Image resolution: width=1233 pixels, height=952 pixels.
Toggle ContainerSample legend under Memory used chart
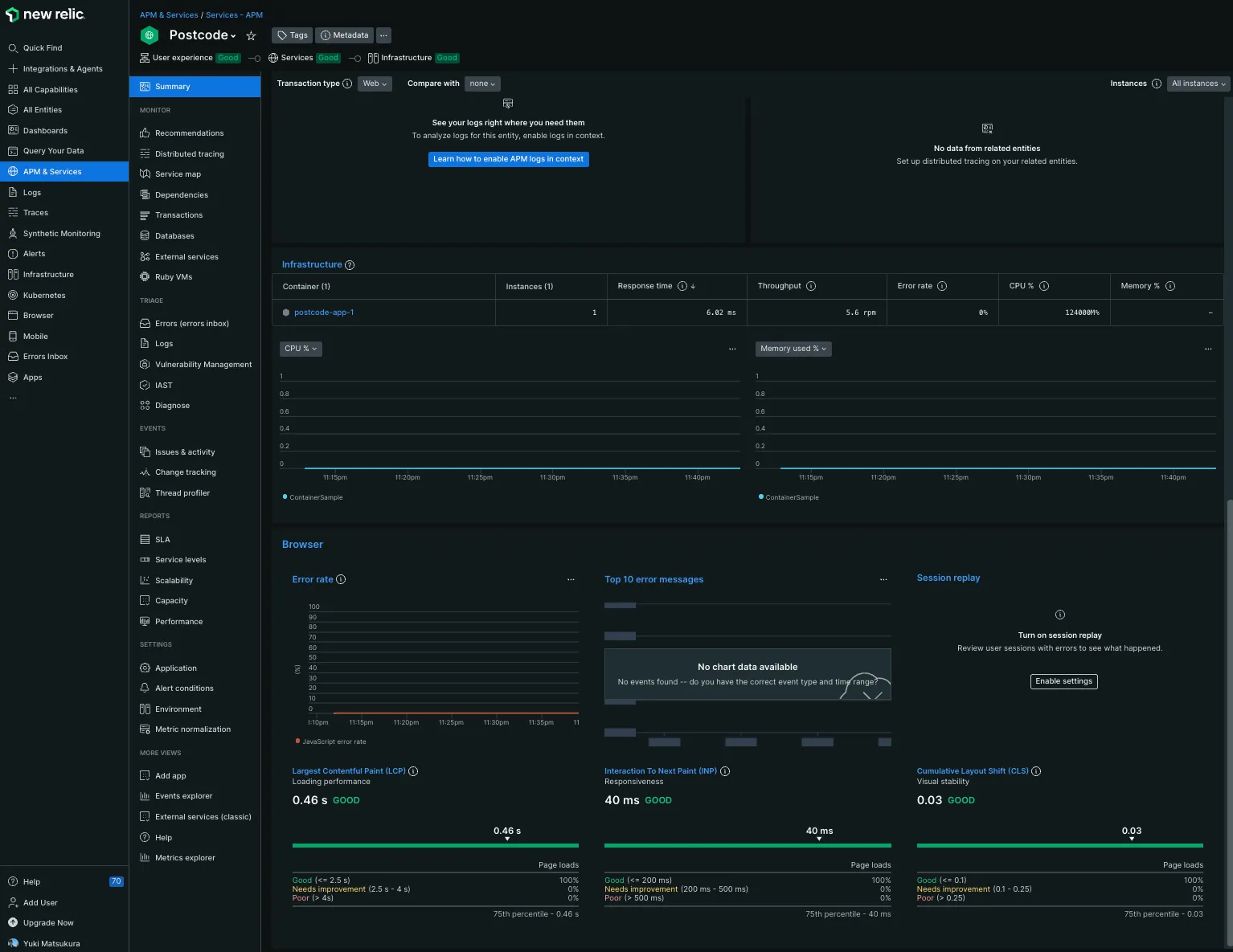(x=791, y=497)
